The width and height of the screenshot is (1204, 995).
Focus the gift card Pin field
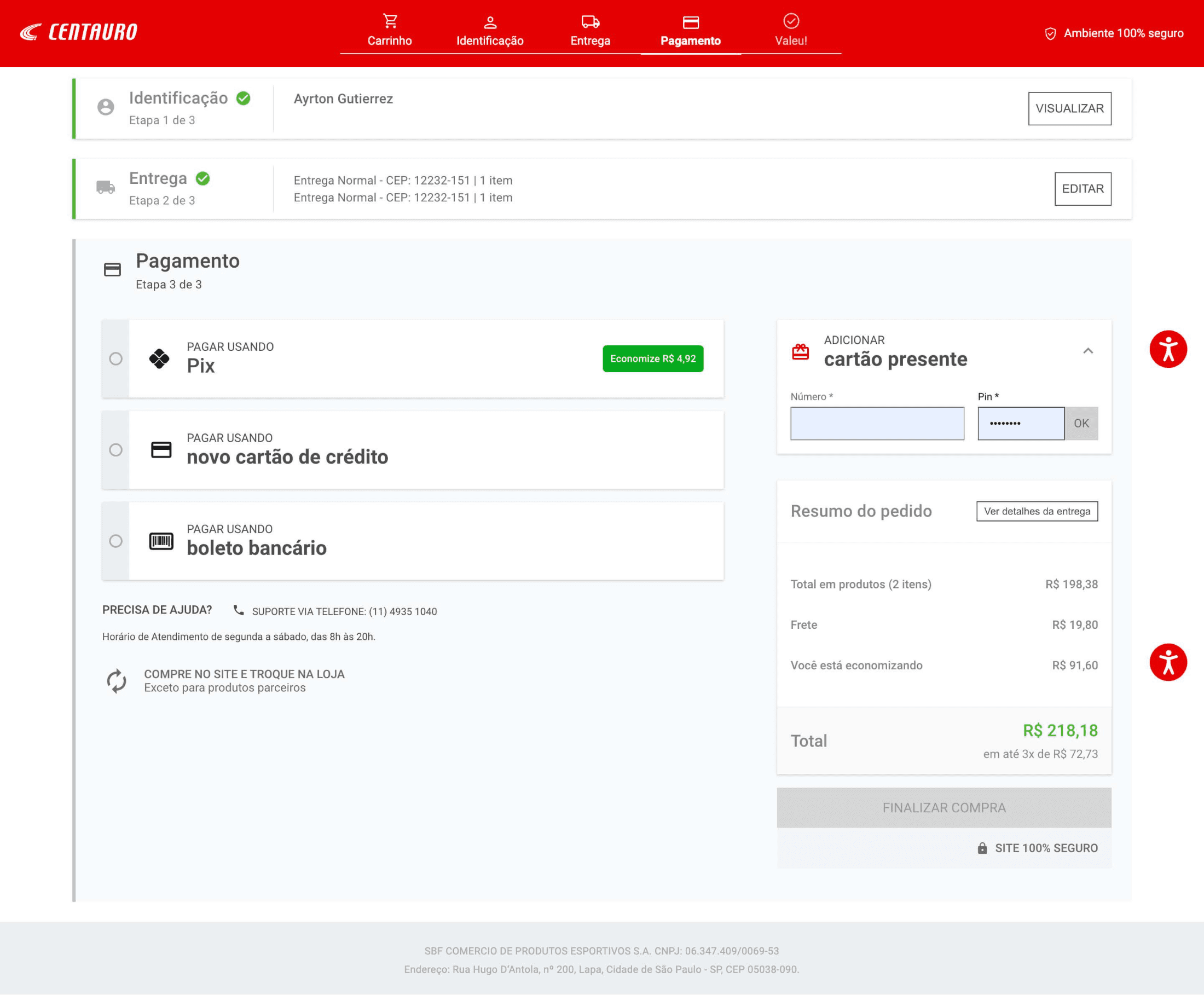1021,424
